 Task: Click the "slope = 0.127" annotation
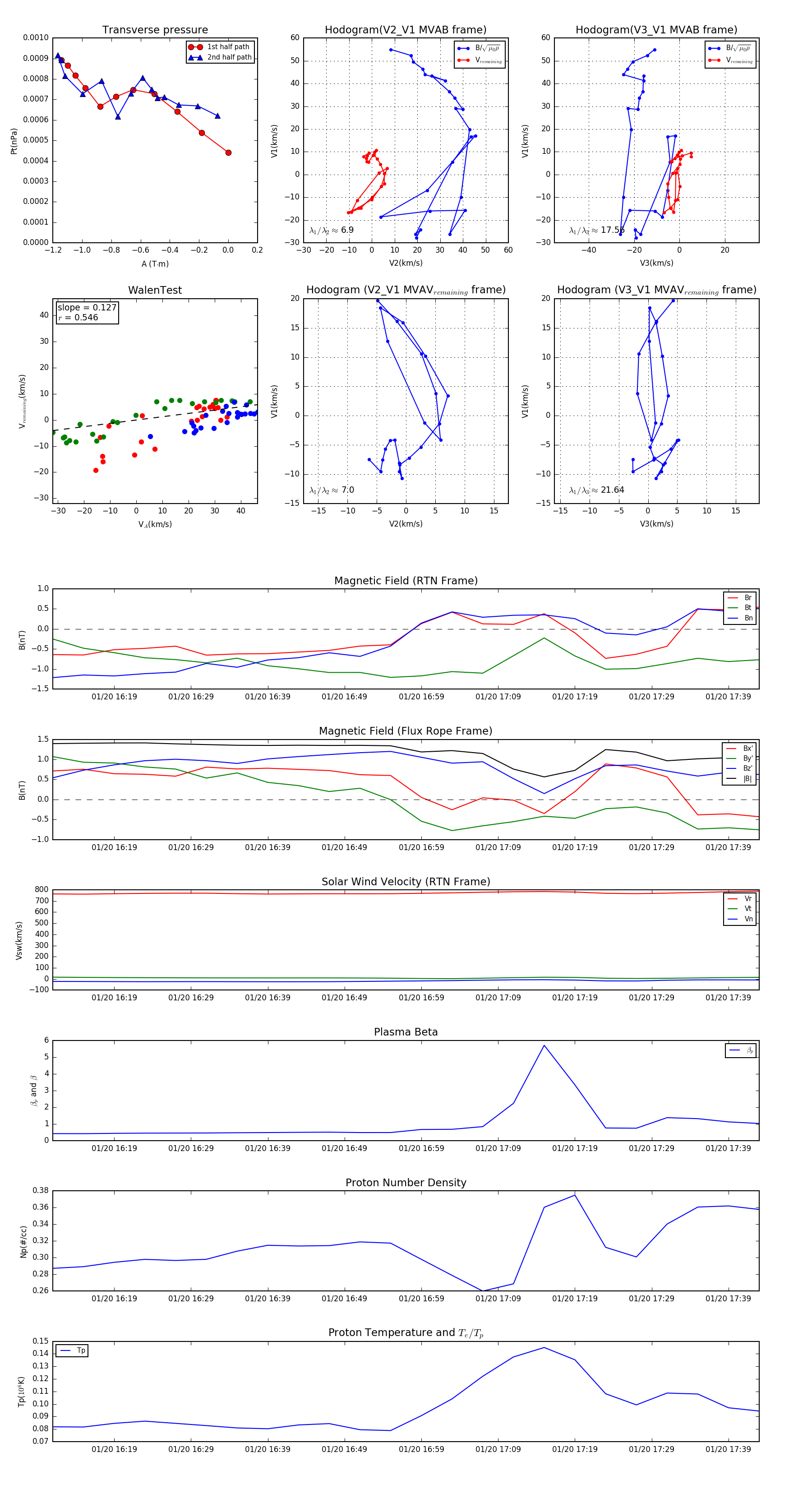87,308
